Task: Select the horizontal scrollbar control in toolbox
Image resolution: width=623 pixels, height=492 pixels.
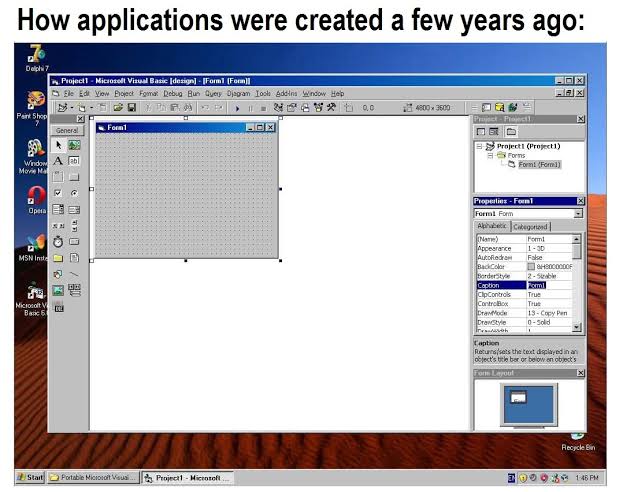Action: 58,226
